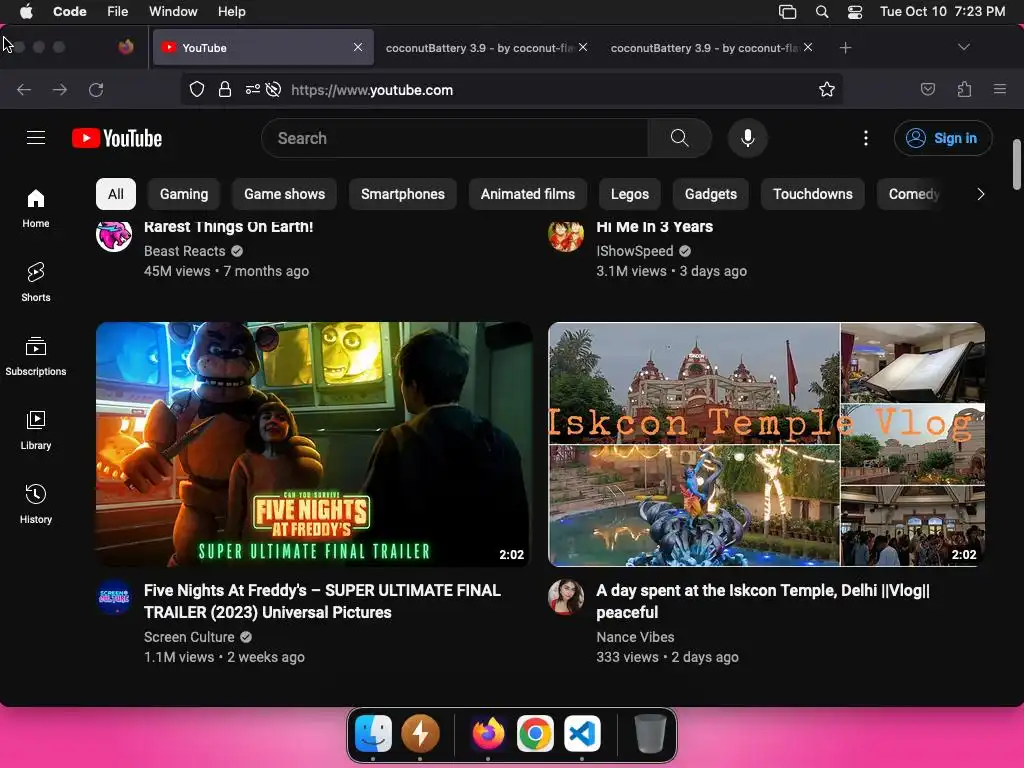The height and width of the screenshot is (768, 1024).
Task: Open Firefox View pinned icon
Action: click(126, 47)
